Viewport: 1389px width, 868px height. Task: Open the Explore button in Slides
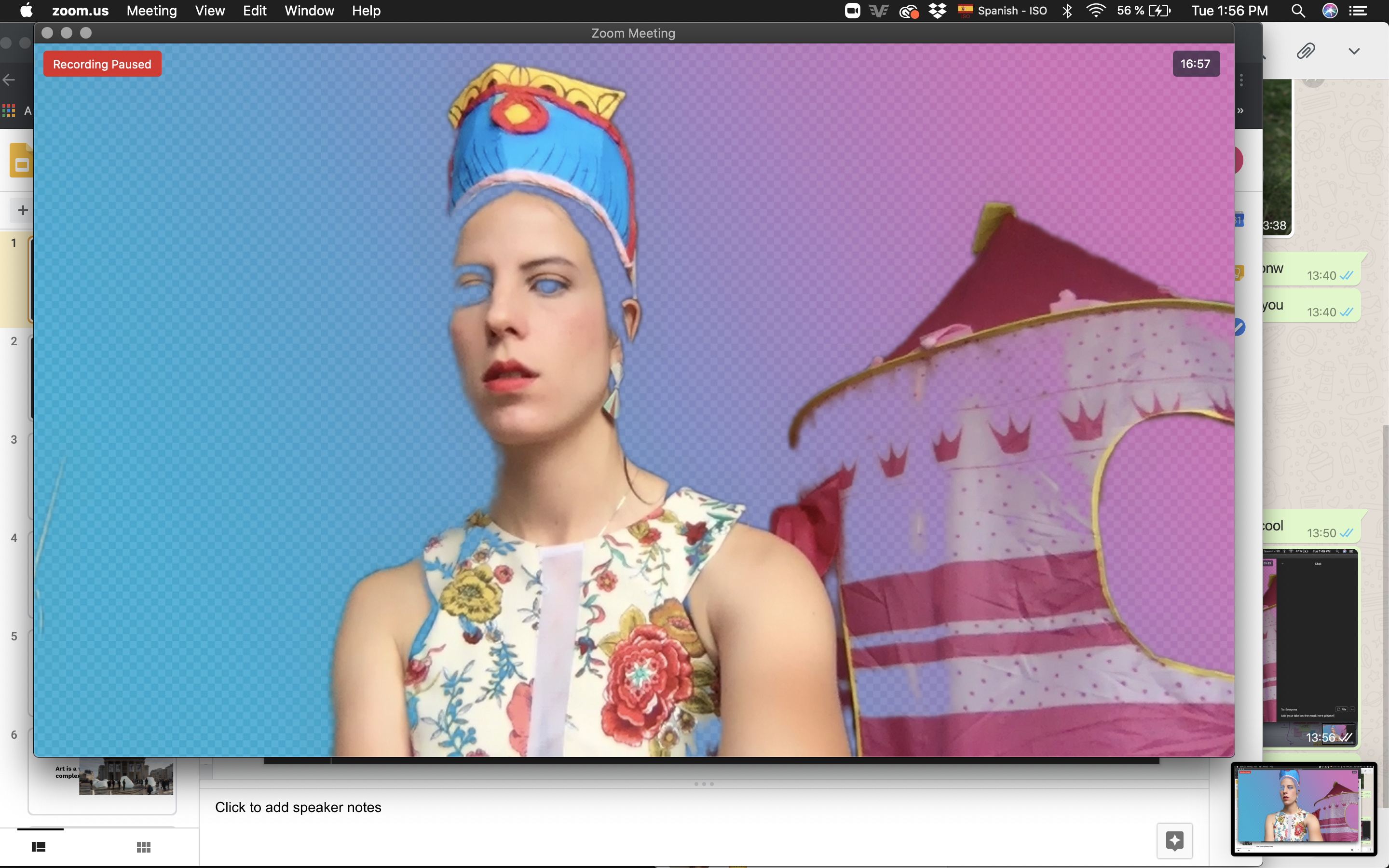click(x=1174, y=841)
